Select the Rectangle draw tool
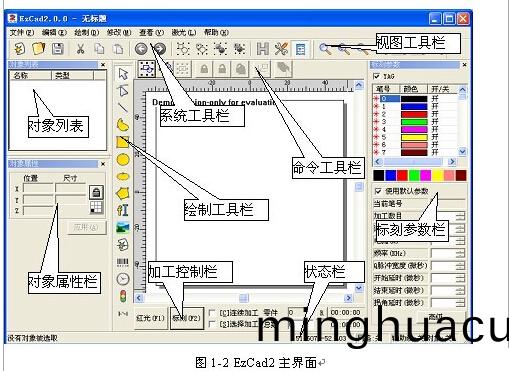Image resolution: width=509 pixels, height=371 pixels. pos(123,142)
